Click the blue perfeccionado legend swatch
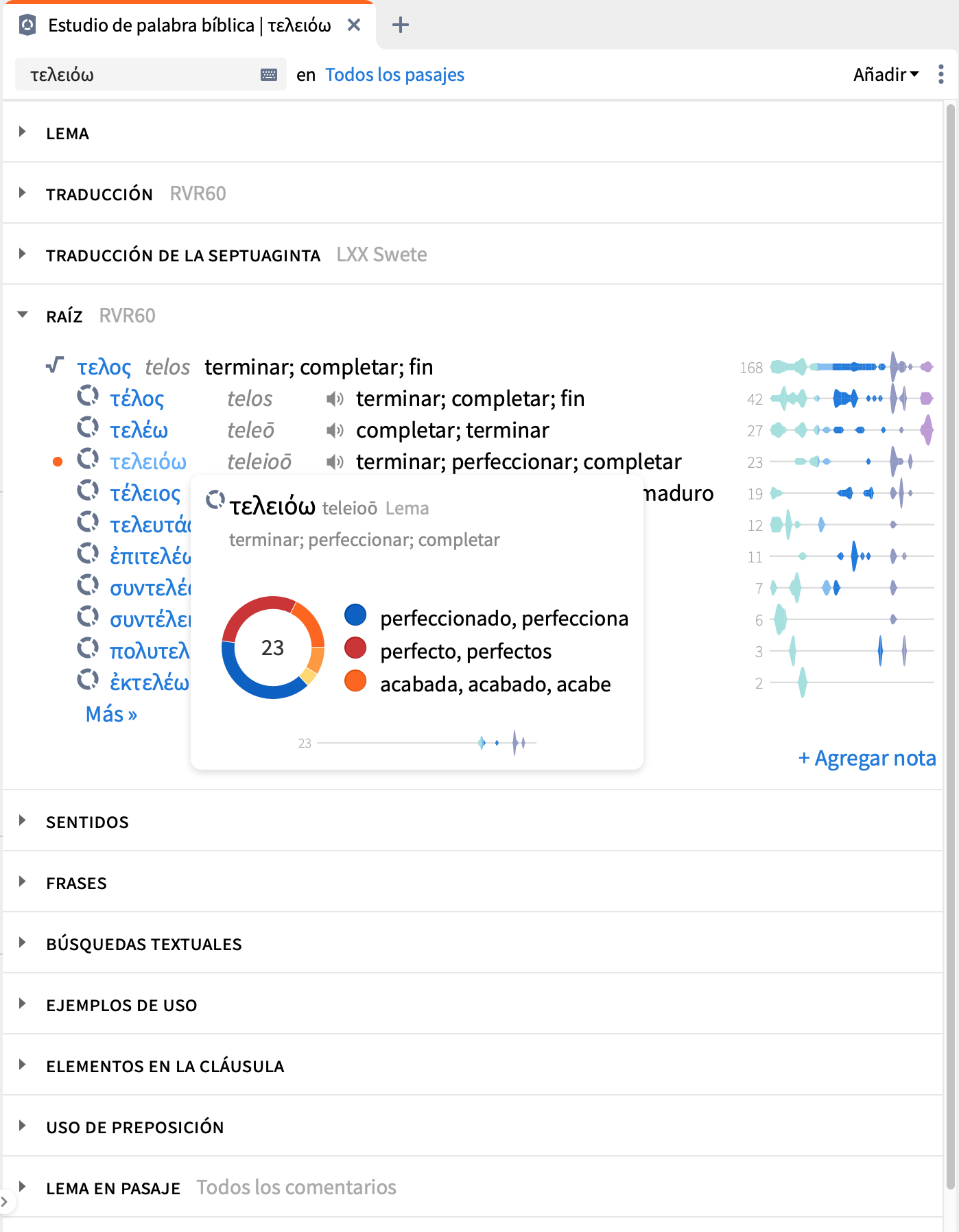 pos(355,615)
